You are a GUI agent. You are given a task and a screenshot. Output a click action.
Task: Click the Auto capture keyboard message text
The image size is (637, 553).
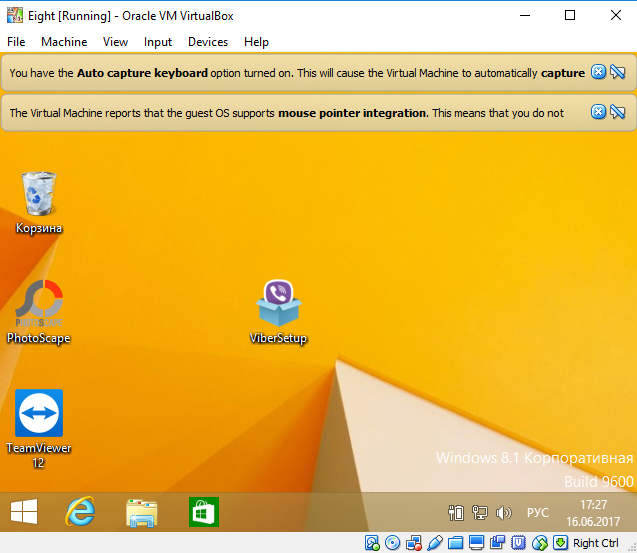297,73
